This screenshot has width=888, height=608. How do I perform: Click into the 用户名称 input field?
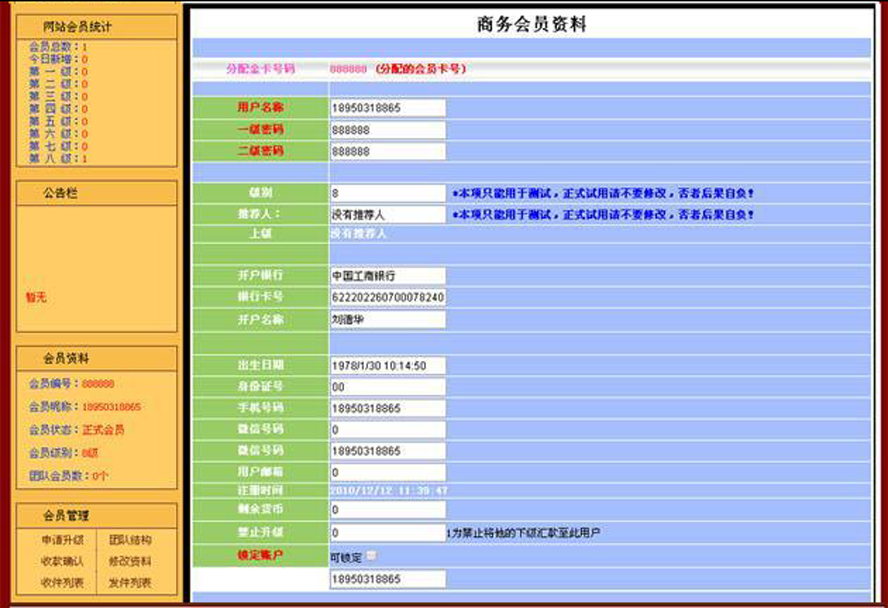point(388,108)
